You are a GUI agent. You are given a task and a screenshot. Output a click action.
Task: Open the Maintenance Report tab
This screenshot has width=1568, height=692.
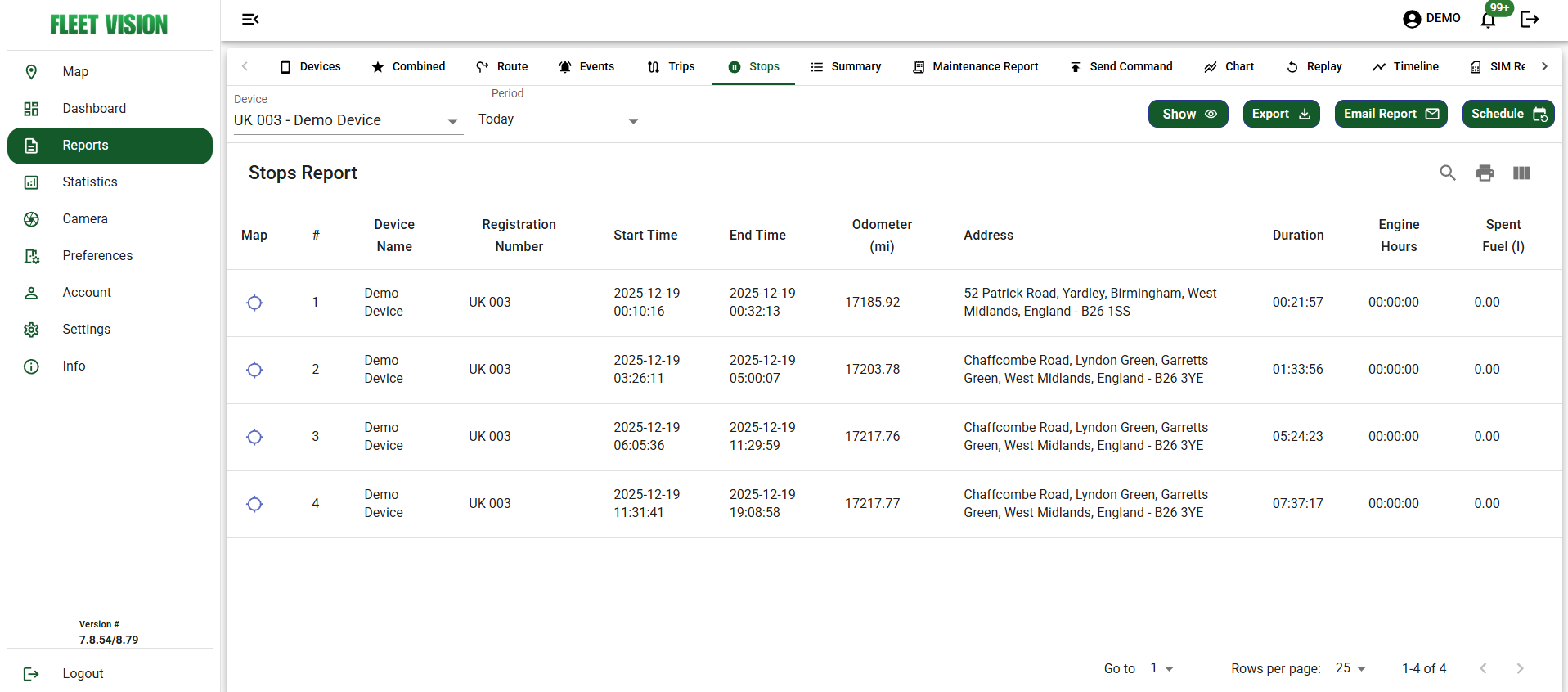975,66
